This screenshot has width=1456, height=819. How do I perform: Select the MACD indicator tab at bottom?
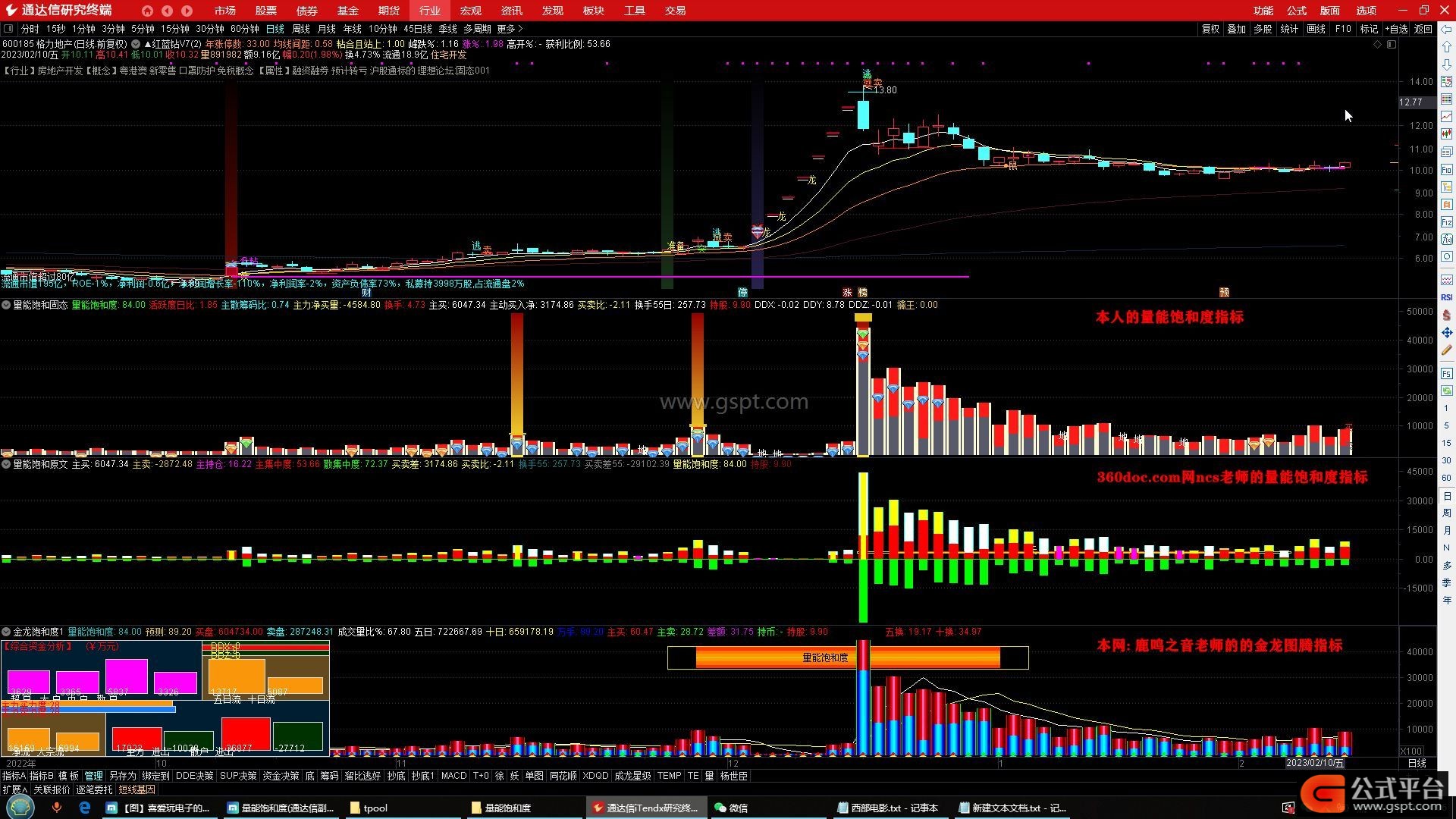(453, 776)
